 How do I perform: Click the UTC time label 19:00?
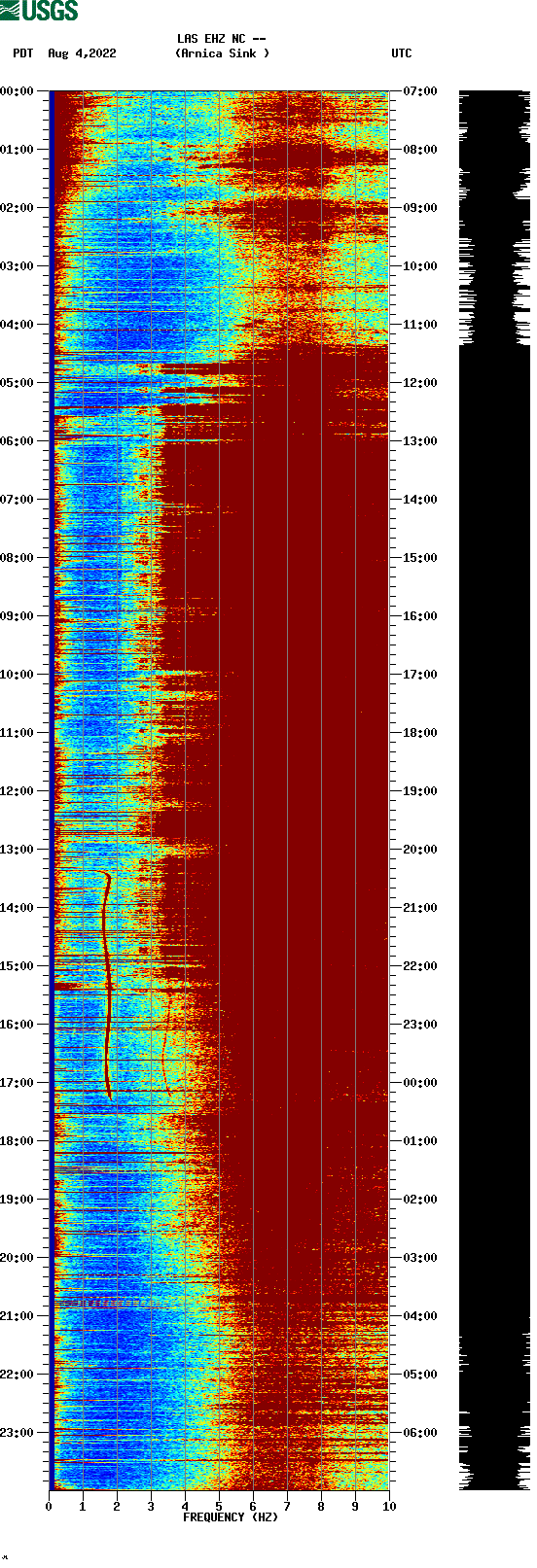(420, 790)
